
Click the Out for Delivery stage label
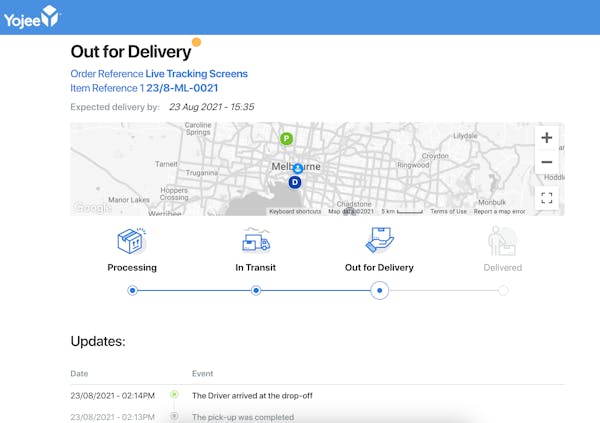(379, 268)
